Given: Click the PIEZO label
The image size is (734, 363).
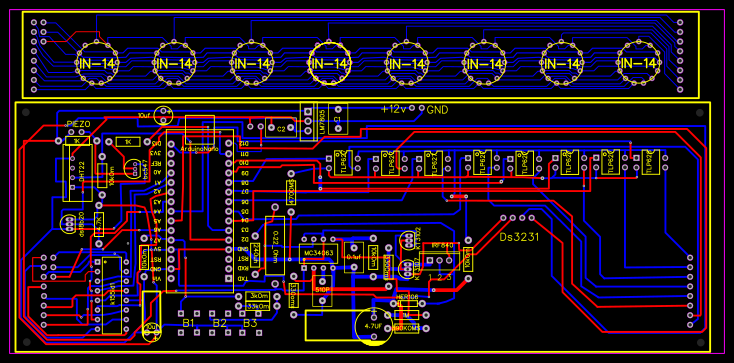Looking at the screenshot, I should click(78, 124).
